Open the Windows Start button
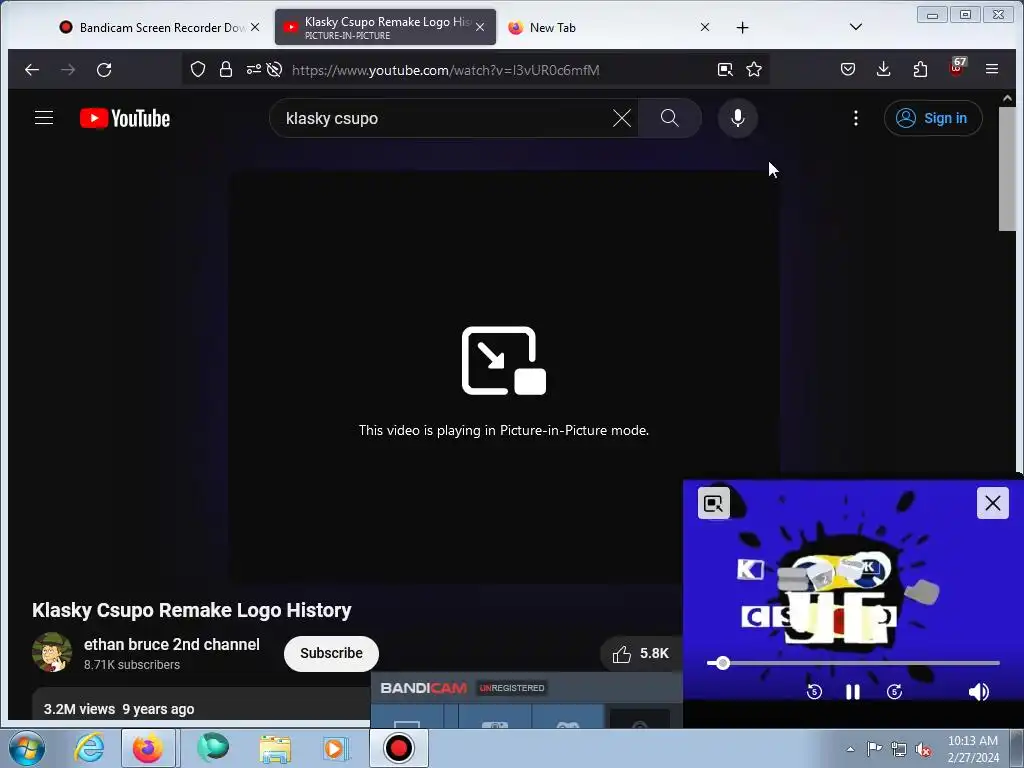The height and width of the screenshot is (768, 1024). pyautogui.click(x=26, y=748)
